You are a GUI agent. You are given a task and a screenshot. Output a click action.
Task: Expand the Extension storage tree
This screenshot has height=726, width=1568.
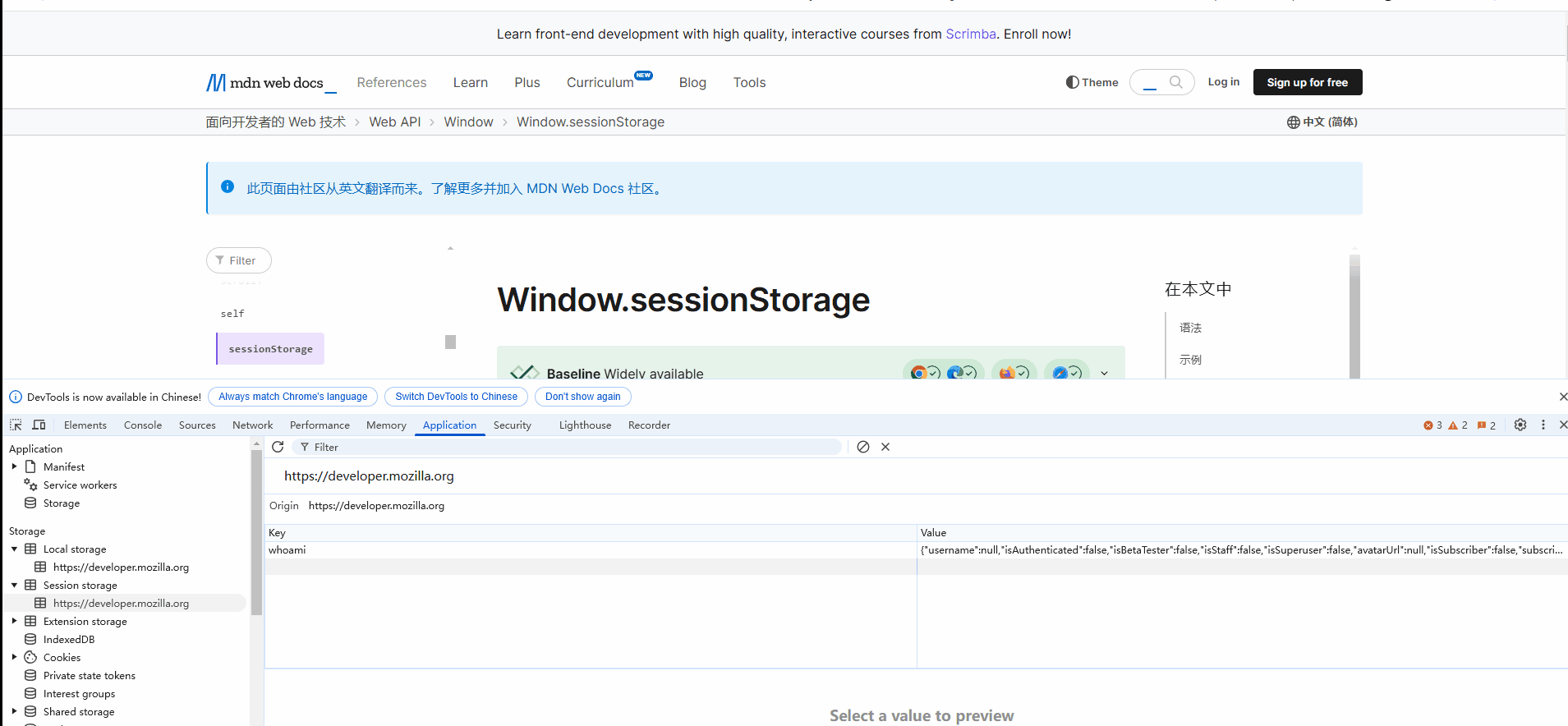[x=14, y=621]
